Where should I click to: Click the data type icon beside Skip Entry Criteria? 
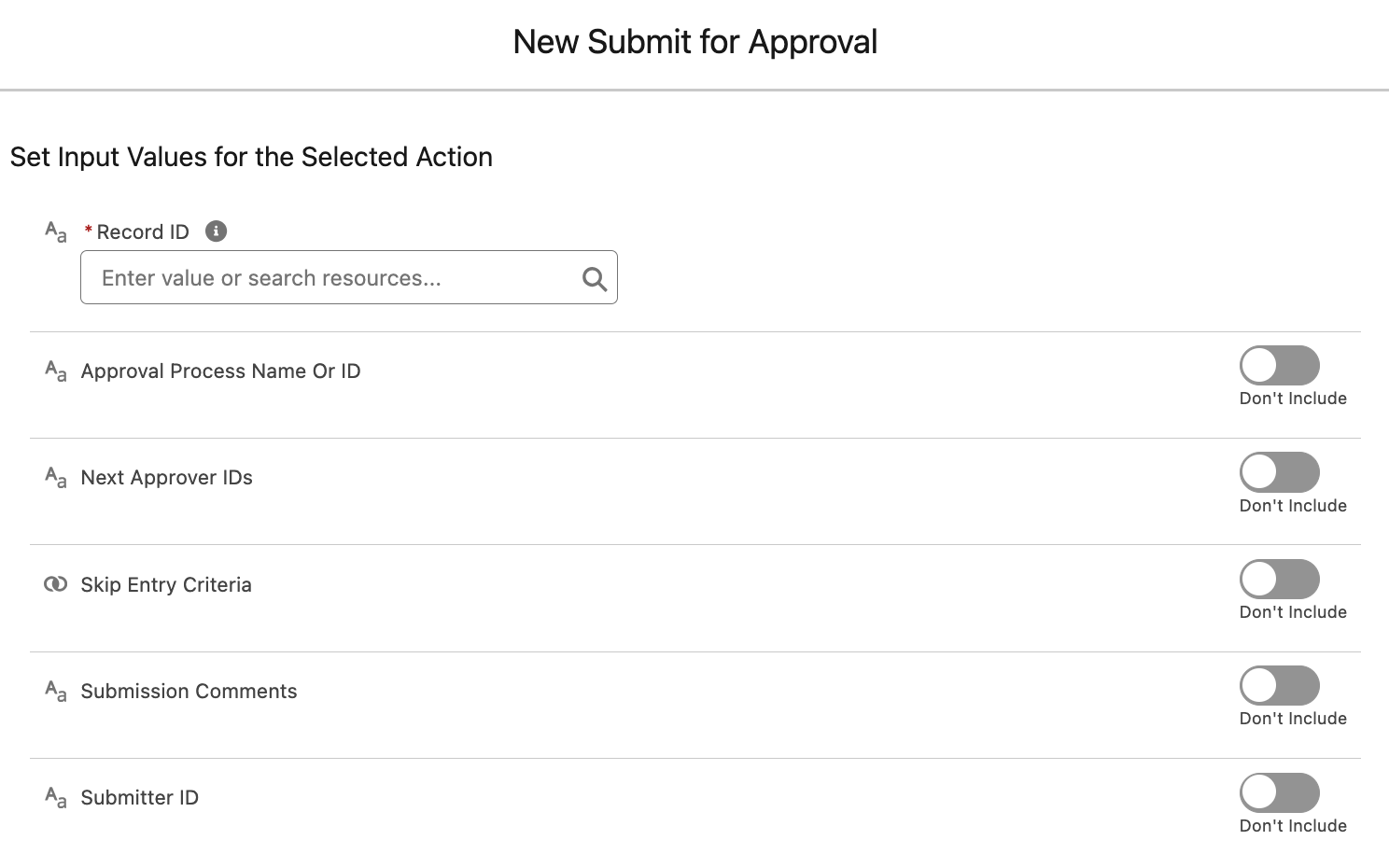(56, 584)
